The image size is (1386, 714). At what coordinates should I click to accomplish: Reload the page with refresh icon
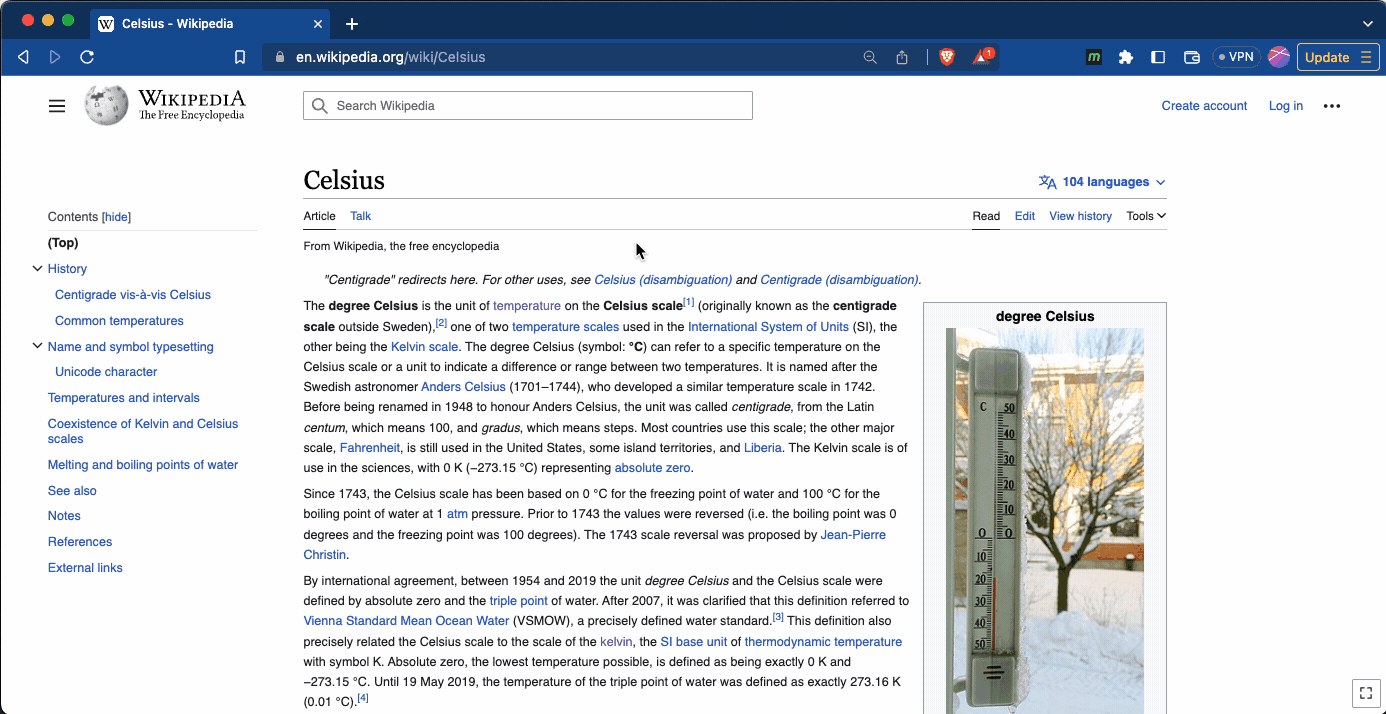pos(87,57)
